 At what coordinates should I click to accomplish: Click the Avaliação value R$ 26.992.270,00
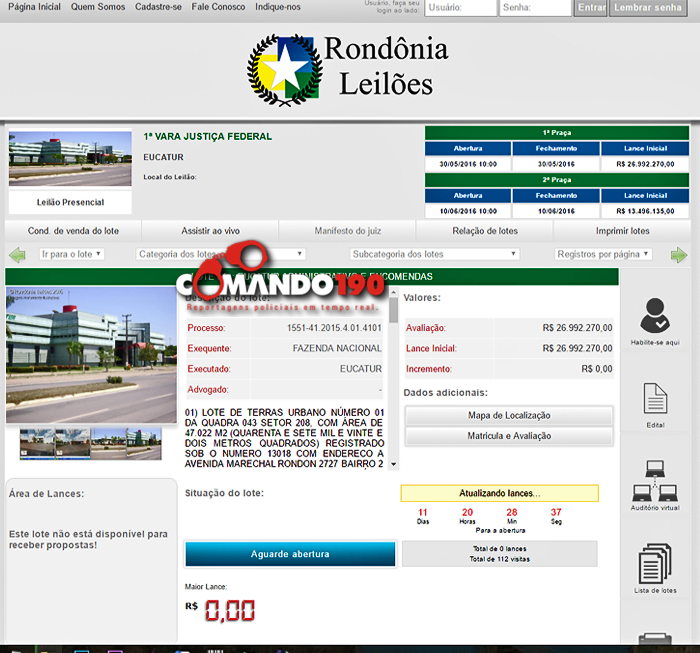(x=577, y=328)
